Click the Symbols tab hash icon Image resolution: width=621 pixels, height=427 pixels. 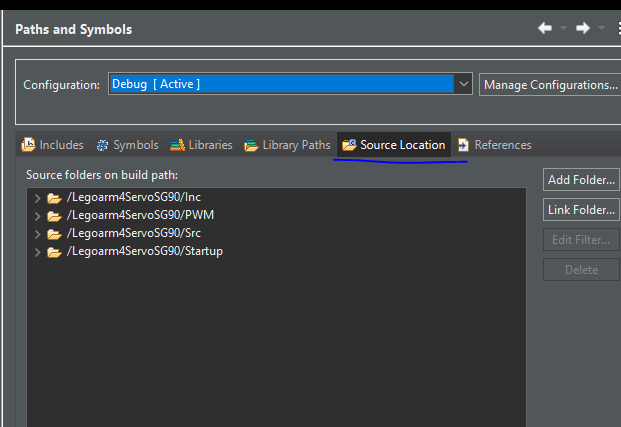point(102,145)
